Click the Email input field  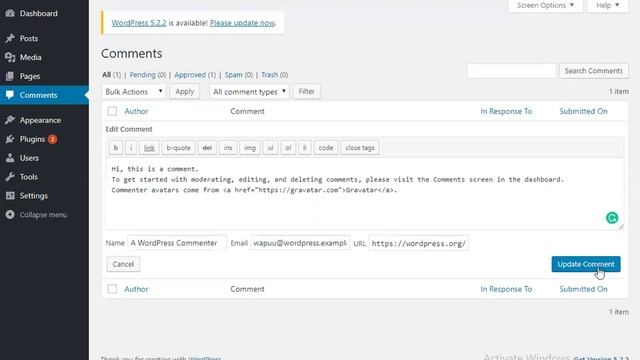[300, 243]
